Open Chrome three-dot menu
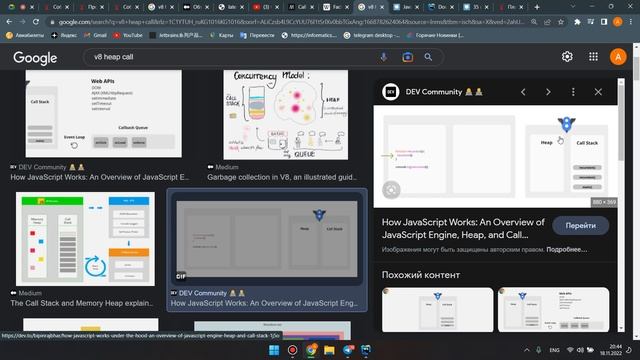Screen dimensions: 640x360 [631, 22]
